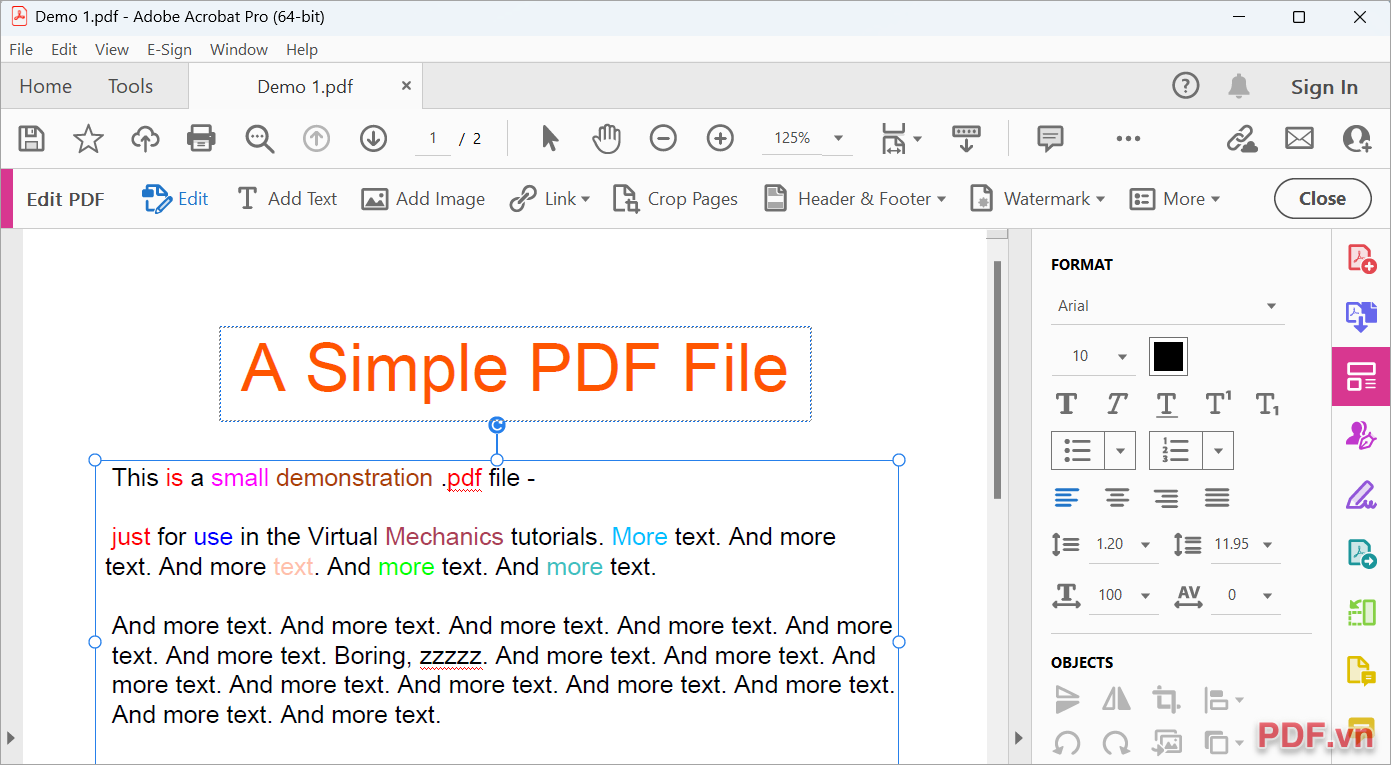
Task: Align text center
Action: [x=1117, y=497]
